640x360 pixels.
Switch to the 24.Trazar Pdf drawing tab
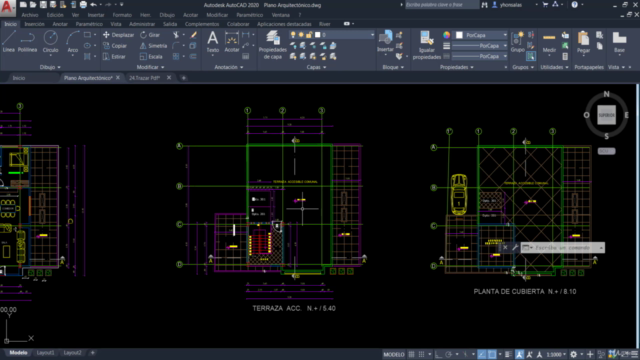(x=144, y=78)
